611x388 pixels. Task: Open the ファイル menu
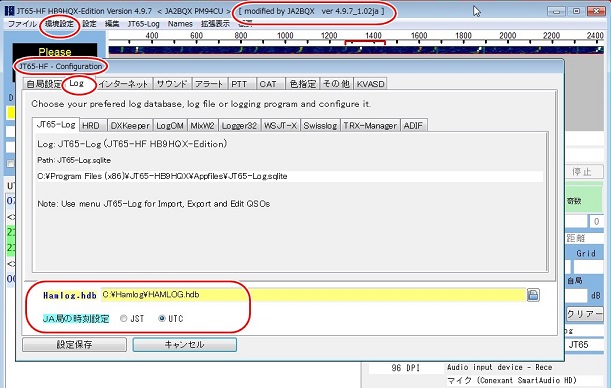(x=22, y=24)
